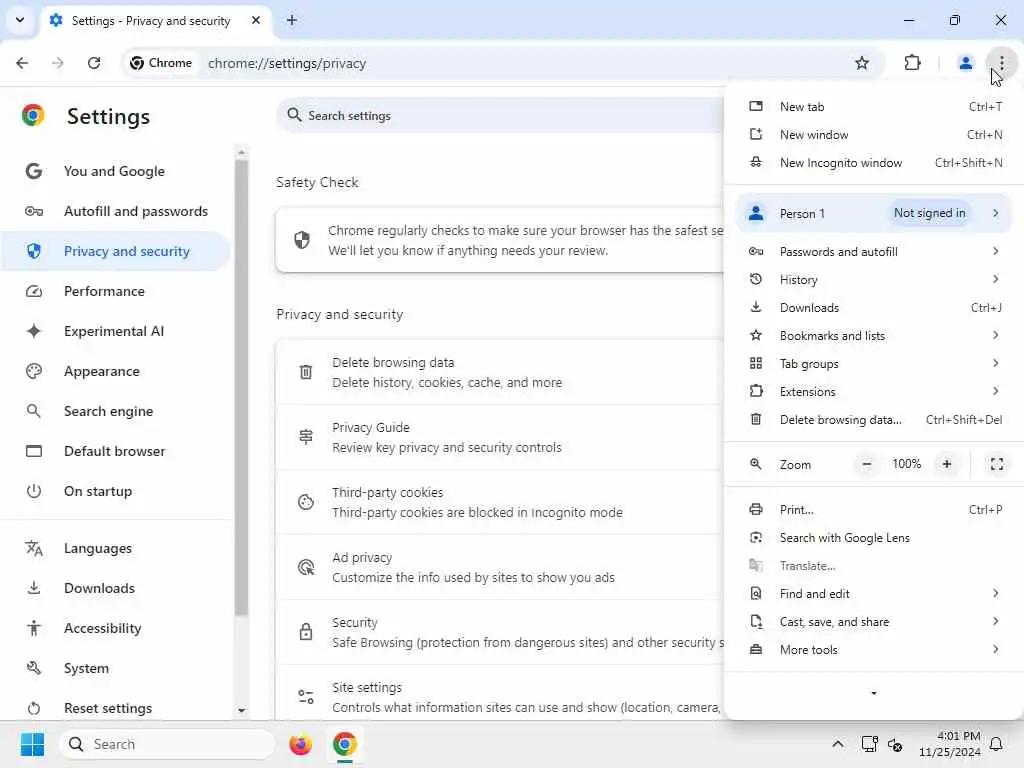Open a new tab with plus button
This screenshot has width=1024, height=768.
(292, 20)
